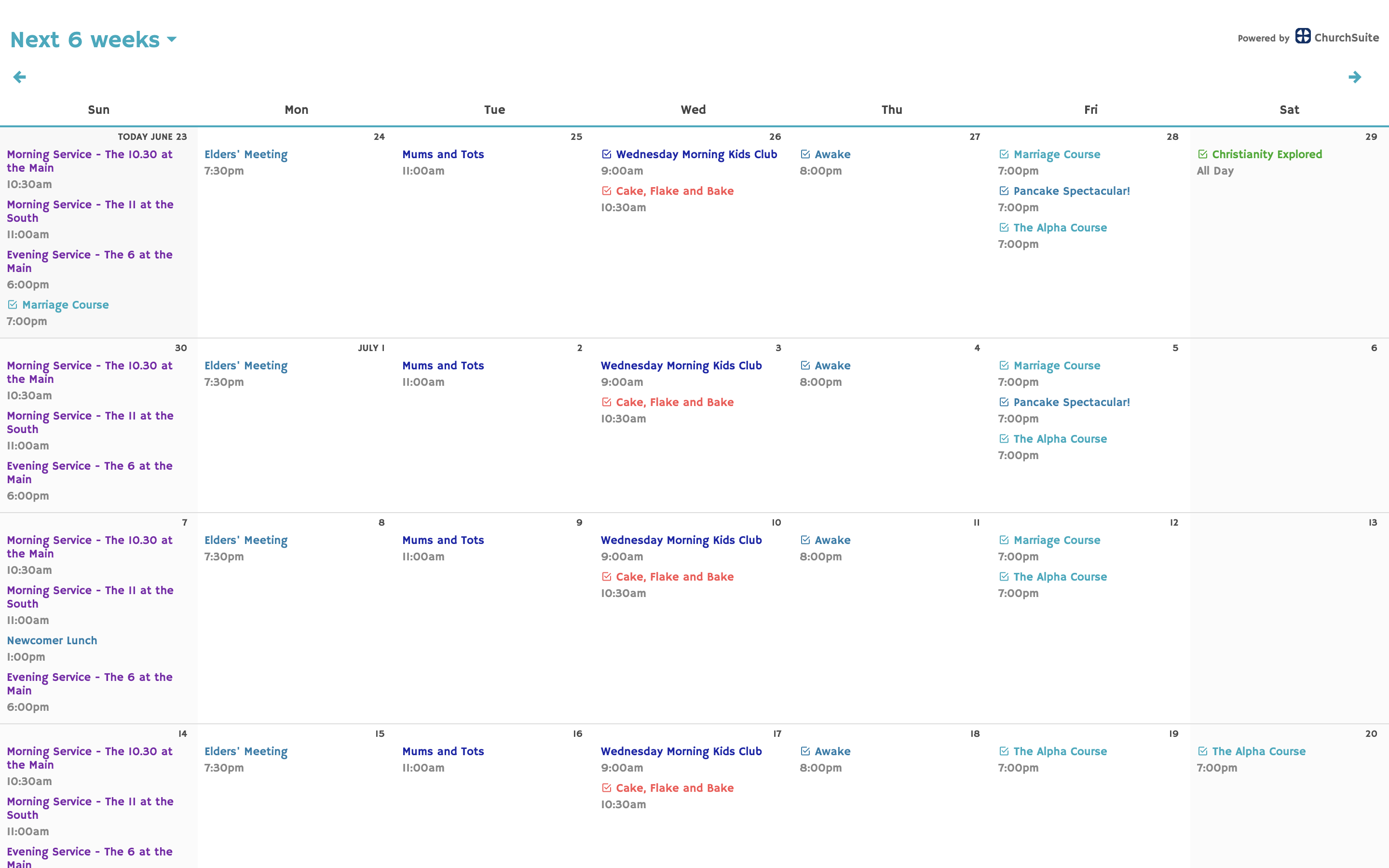This screenshot has width=1389, height=868.
Task: Click sign-up icon beside Awake on July 11
Action: tap(805, 540)
